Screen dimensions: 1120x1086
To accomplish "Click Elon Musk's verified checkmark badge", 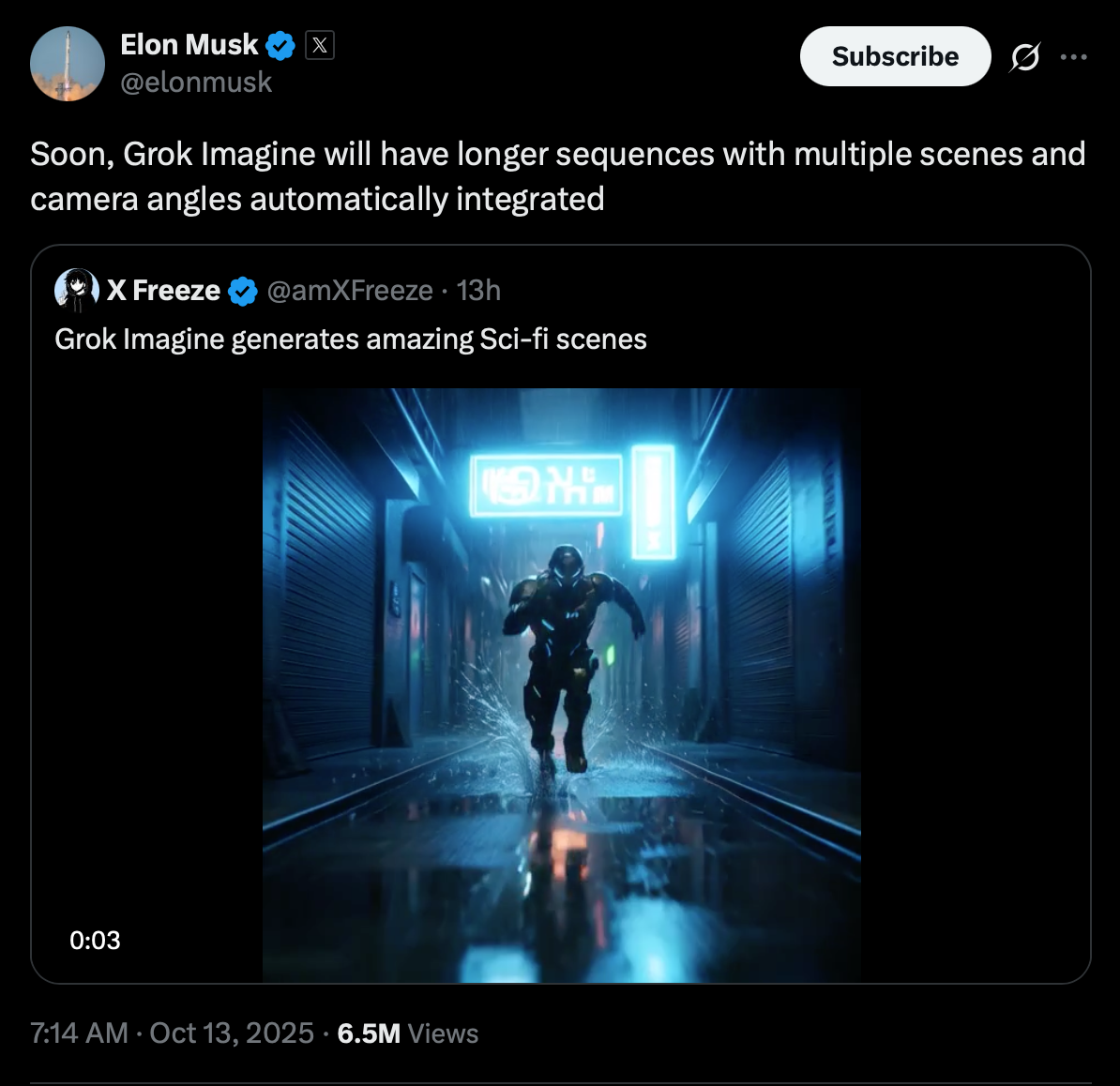I will coord(280,43).
